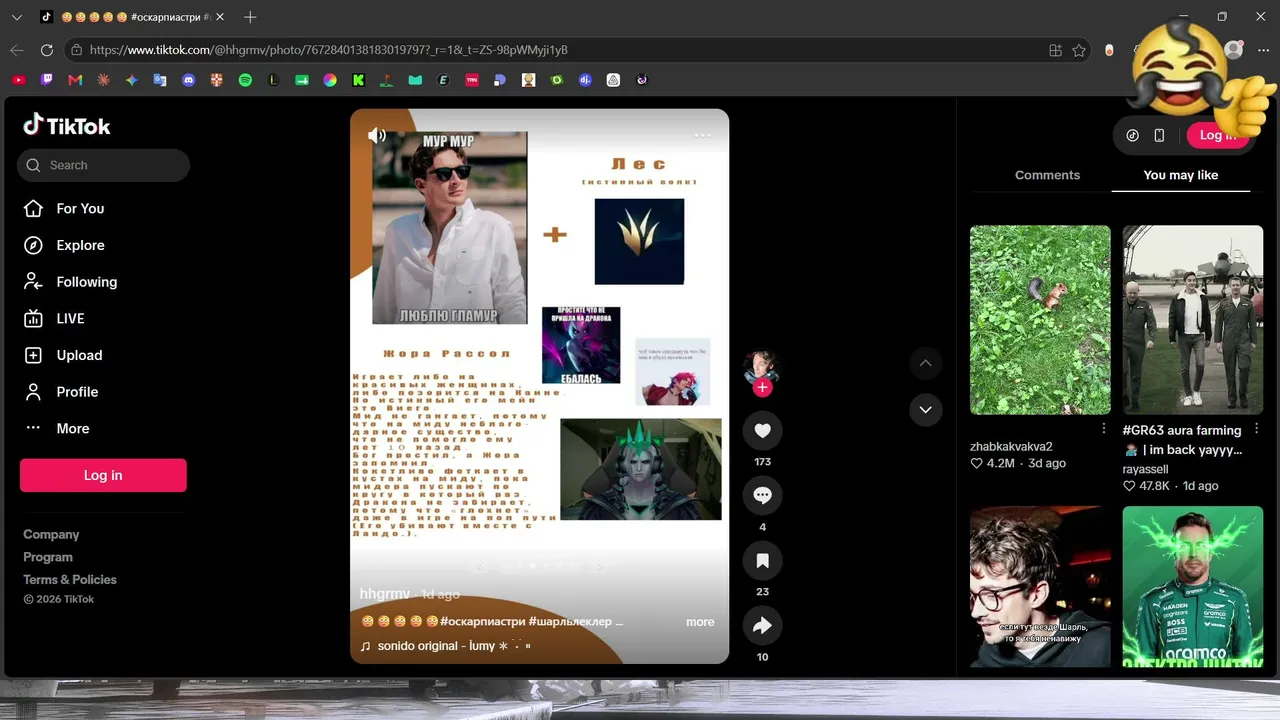The width and height of the screenshot is (1280, 720).
Task: Open the browser settings three-dot menu
Action: [1262, 50]
